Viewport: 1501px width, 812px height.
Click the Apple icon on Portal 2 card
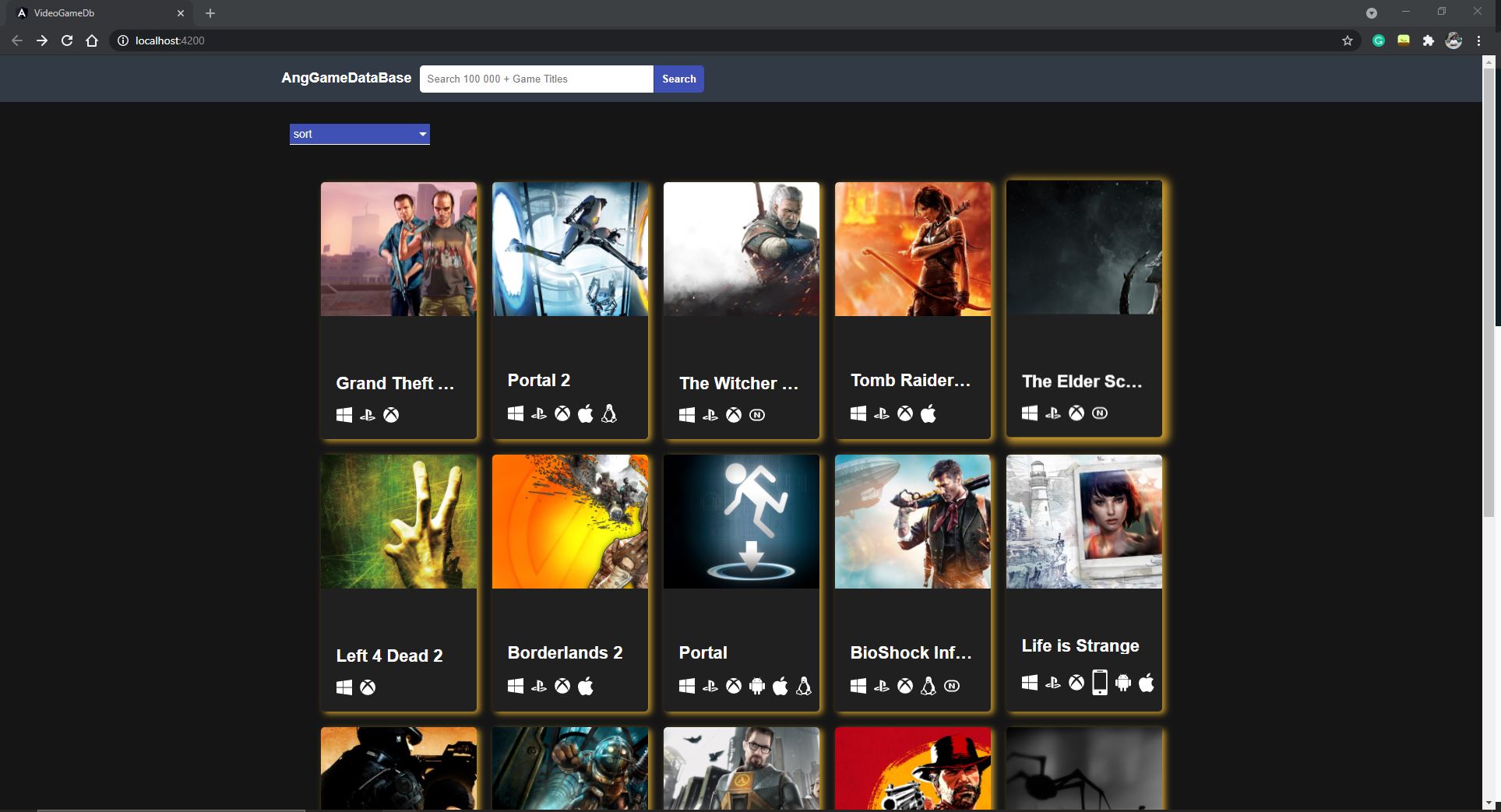coord(586,413)
